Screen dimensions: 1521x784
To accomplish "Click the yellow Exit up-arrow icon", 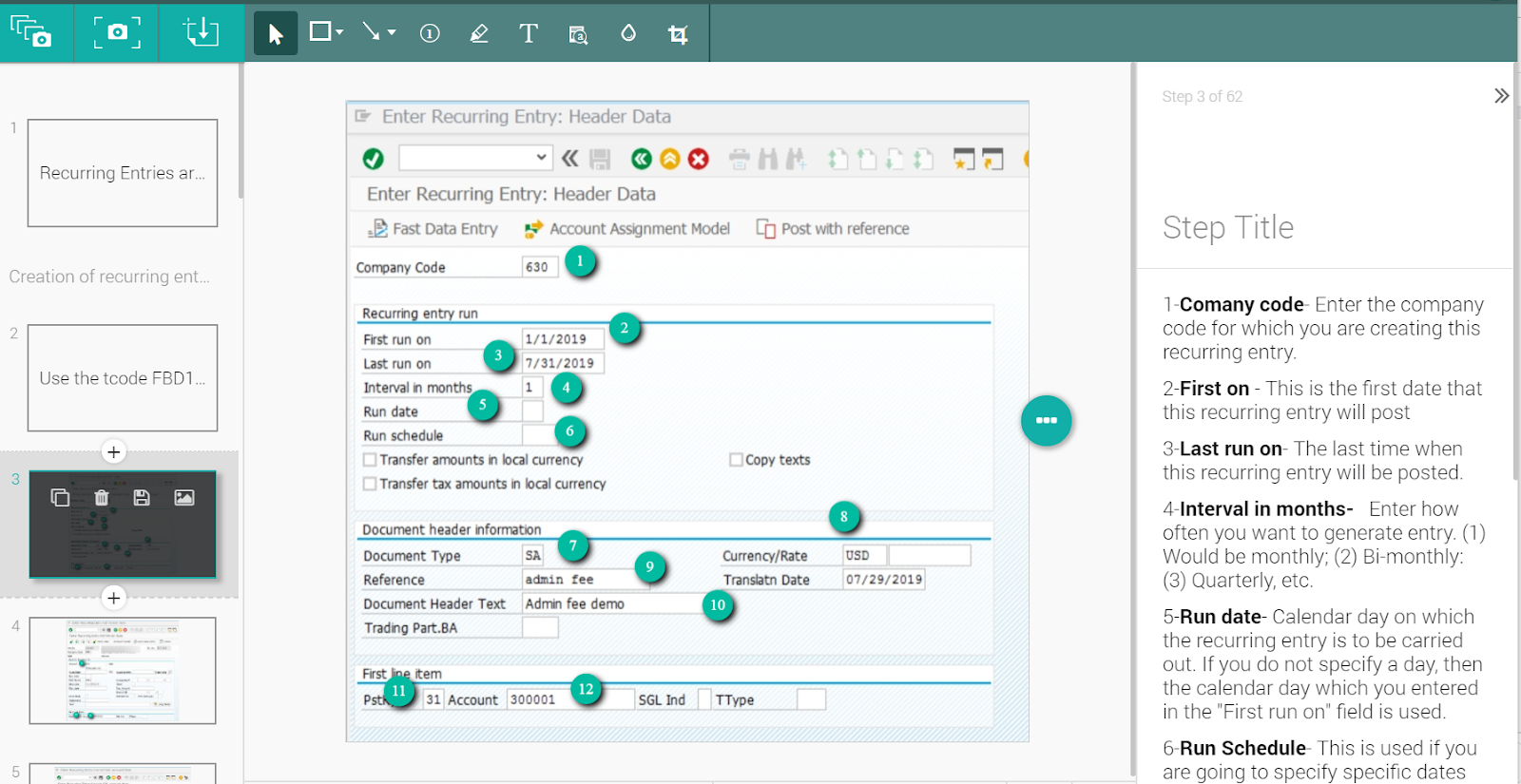I will (670, 159).
